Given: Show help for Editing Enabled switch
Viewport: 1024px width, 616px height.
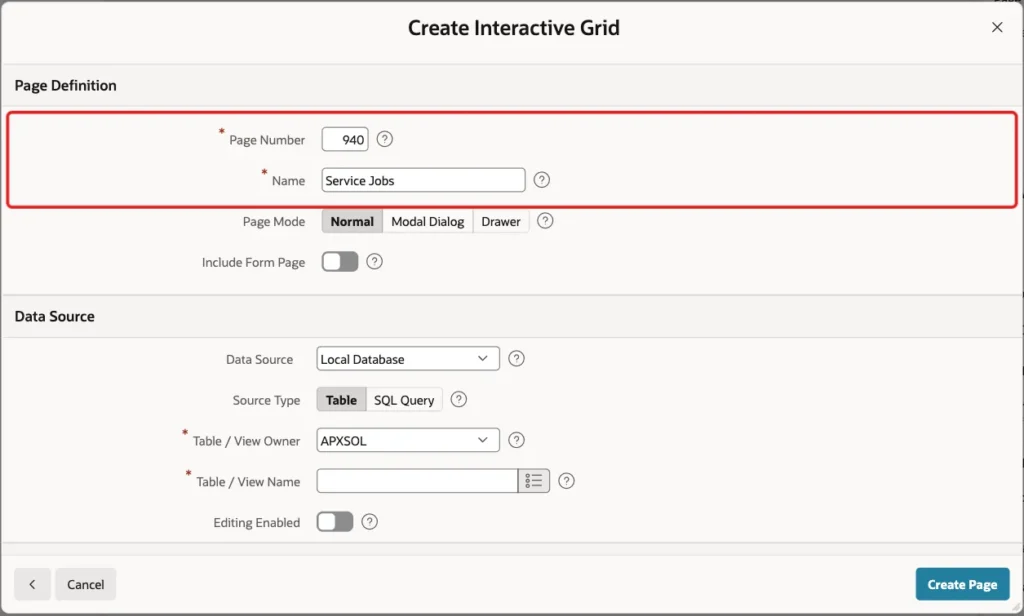Looking at the screenshot, I should pos(369,521).
